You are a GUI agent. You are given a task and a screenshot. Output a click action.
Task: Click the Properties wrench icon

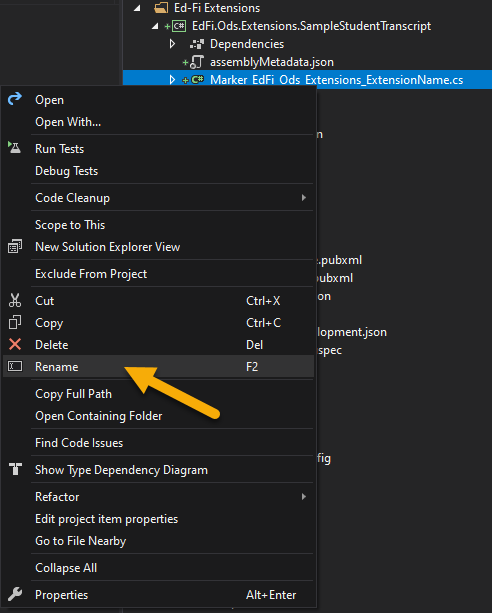click(15, 594)
